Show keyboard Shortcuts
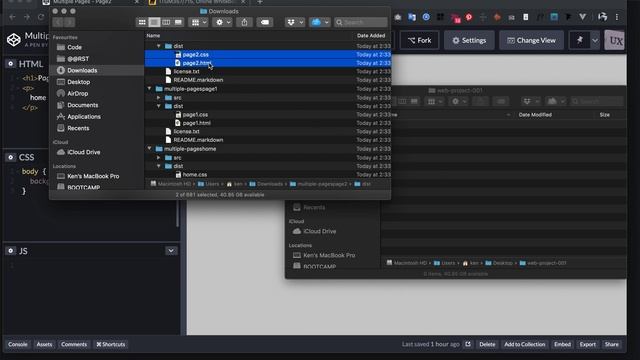This screenshot has width=640, height=360. pyautogui.click(x=111, y=344)
